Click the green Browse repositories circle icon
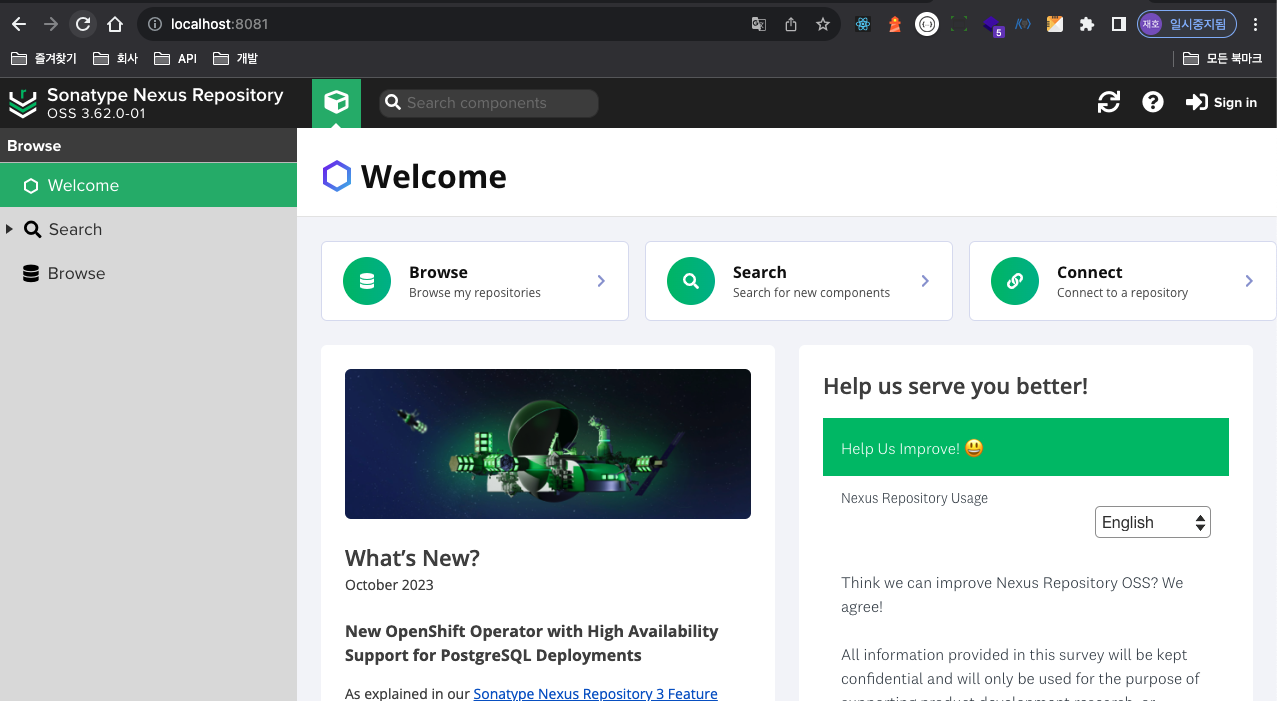 pos(367,281)
